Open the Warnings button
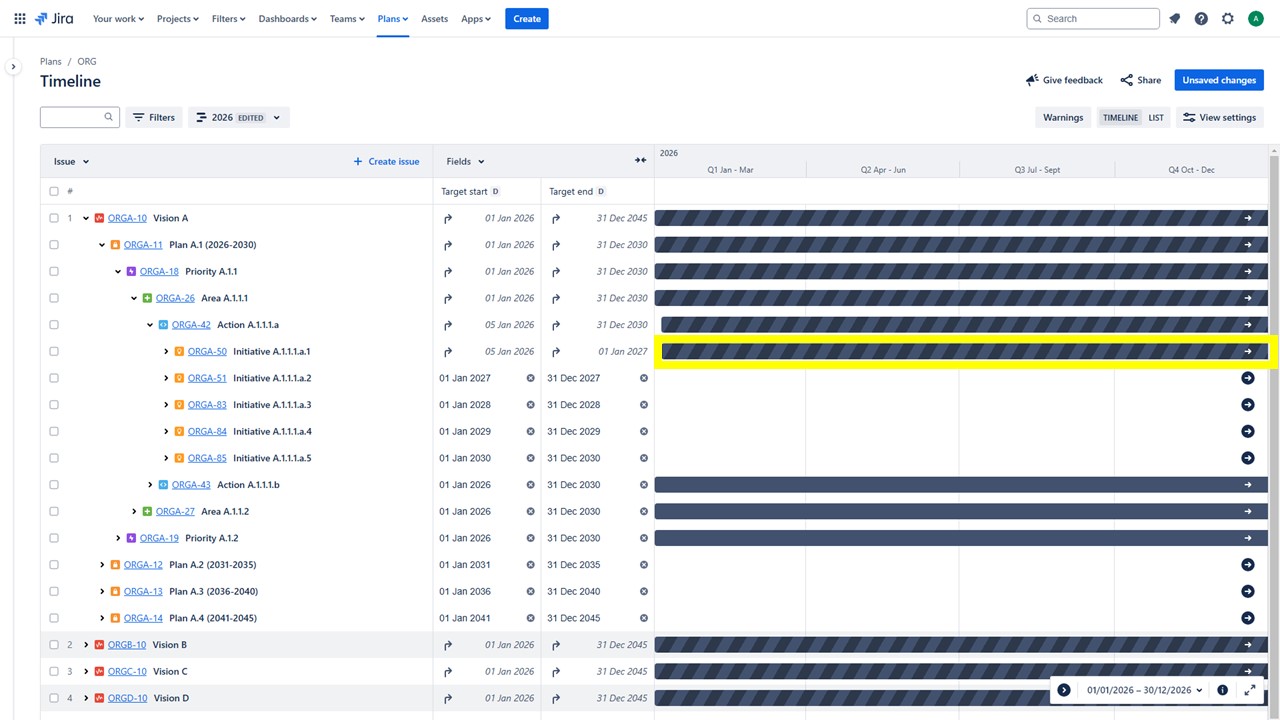Screen dimensions: 1280x720 [1063, 117]
